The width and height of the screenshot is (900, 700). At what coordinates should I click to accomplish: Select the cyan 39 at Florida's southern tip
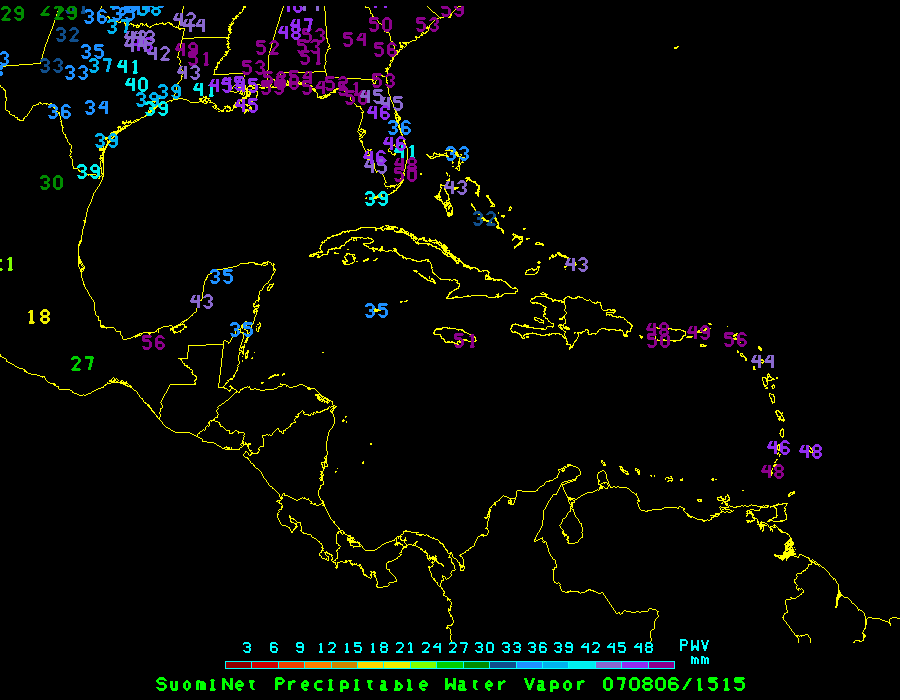coord(376,198)
